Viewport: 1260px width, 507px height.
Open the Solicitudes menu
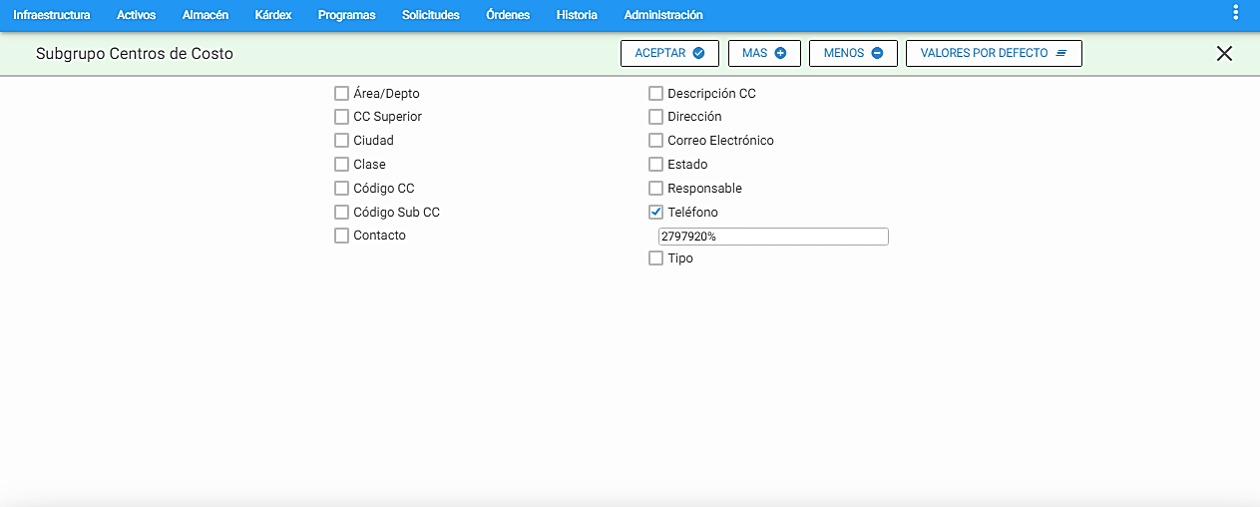(x=430, y=15)
